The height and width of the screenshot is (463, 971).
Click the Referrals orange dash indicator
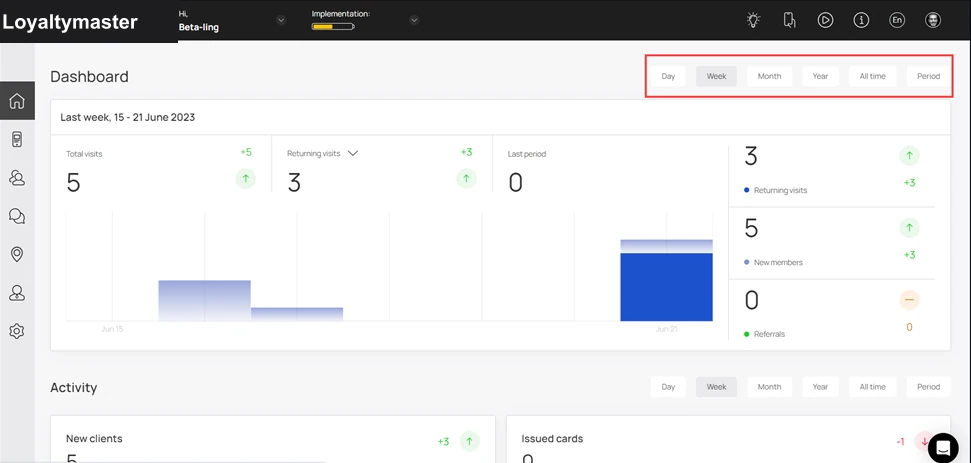tap(909, 300)
